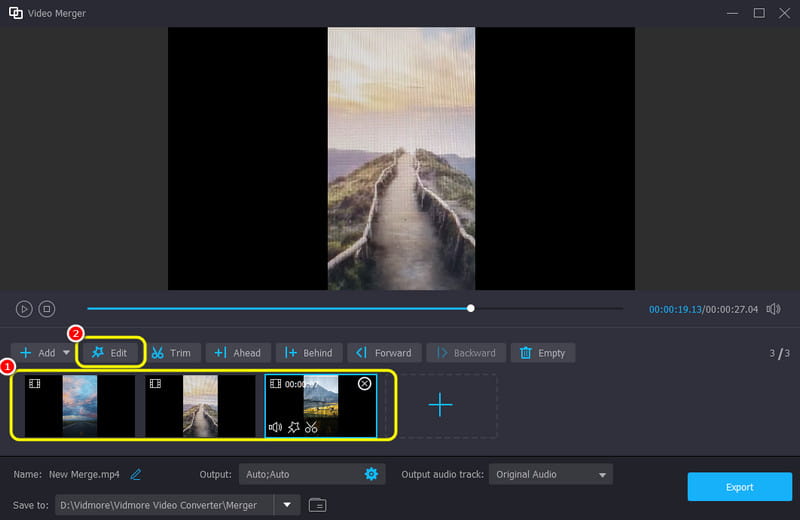Remove the third clip with X icon

point(364,384)
